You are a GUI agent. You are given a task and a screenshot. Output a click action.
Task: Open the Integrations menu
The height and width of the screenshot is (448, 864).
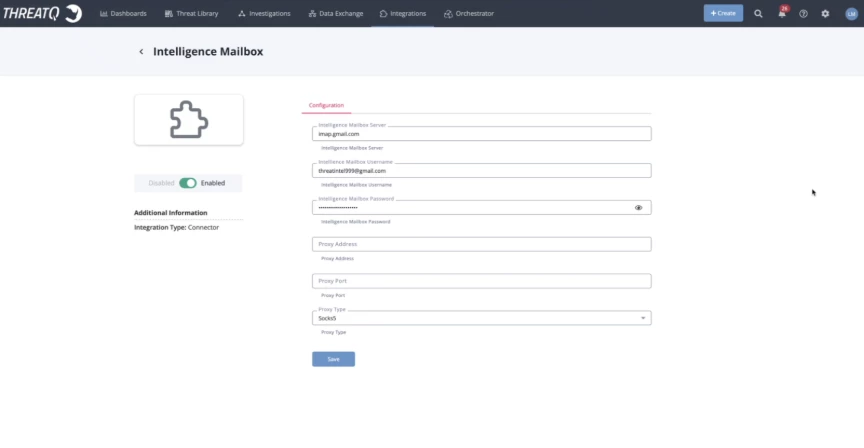[x=403, y=13]
